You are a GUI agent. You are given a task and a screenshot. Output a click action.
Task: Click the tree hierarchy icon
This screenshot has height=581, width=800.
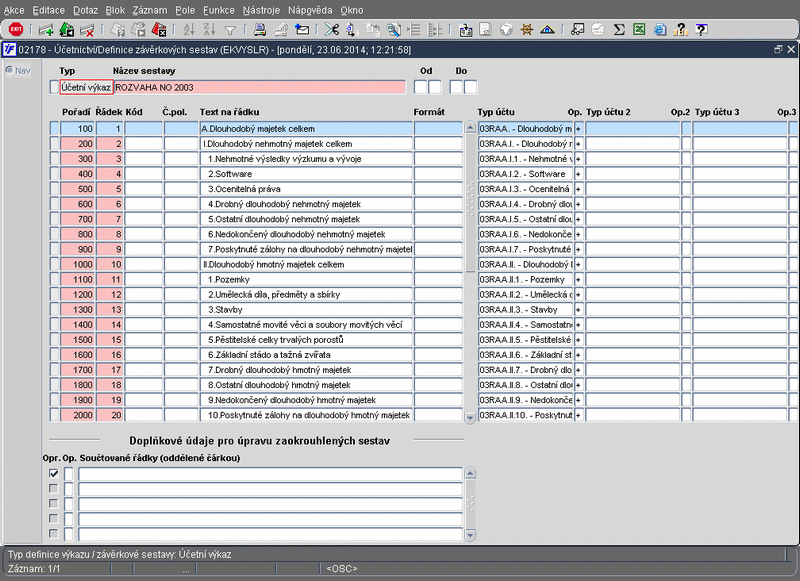click(x=434, y=30)
